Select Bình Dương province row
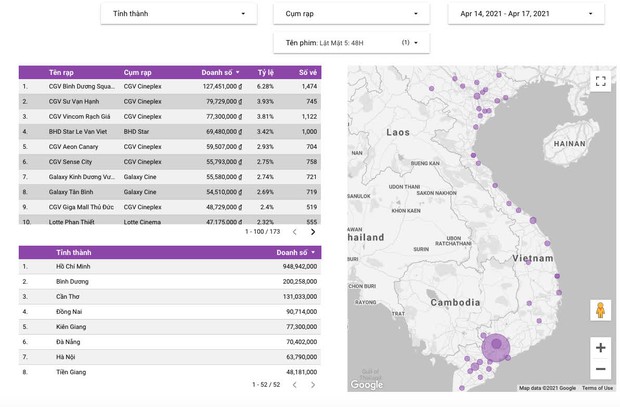The width and height of the screenshot is (620, 407). 170,282
